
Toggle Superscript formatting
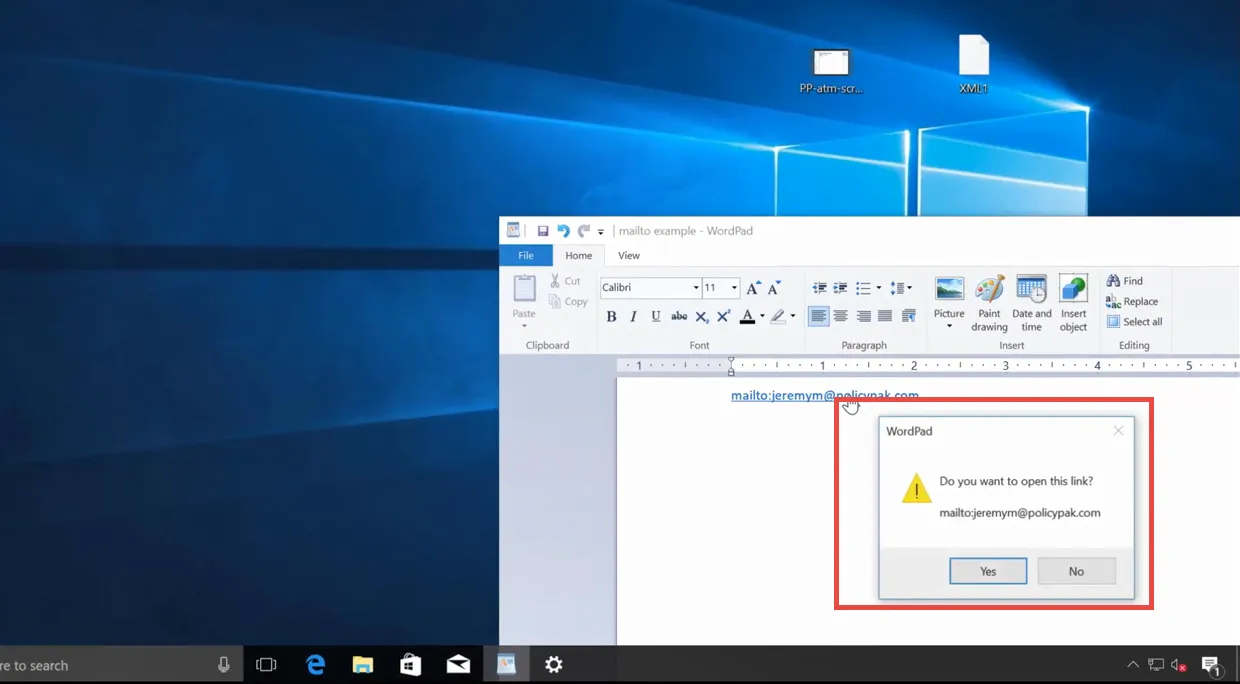(x=724, y=316)
